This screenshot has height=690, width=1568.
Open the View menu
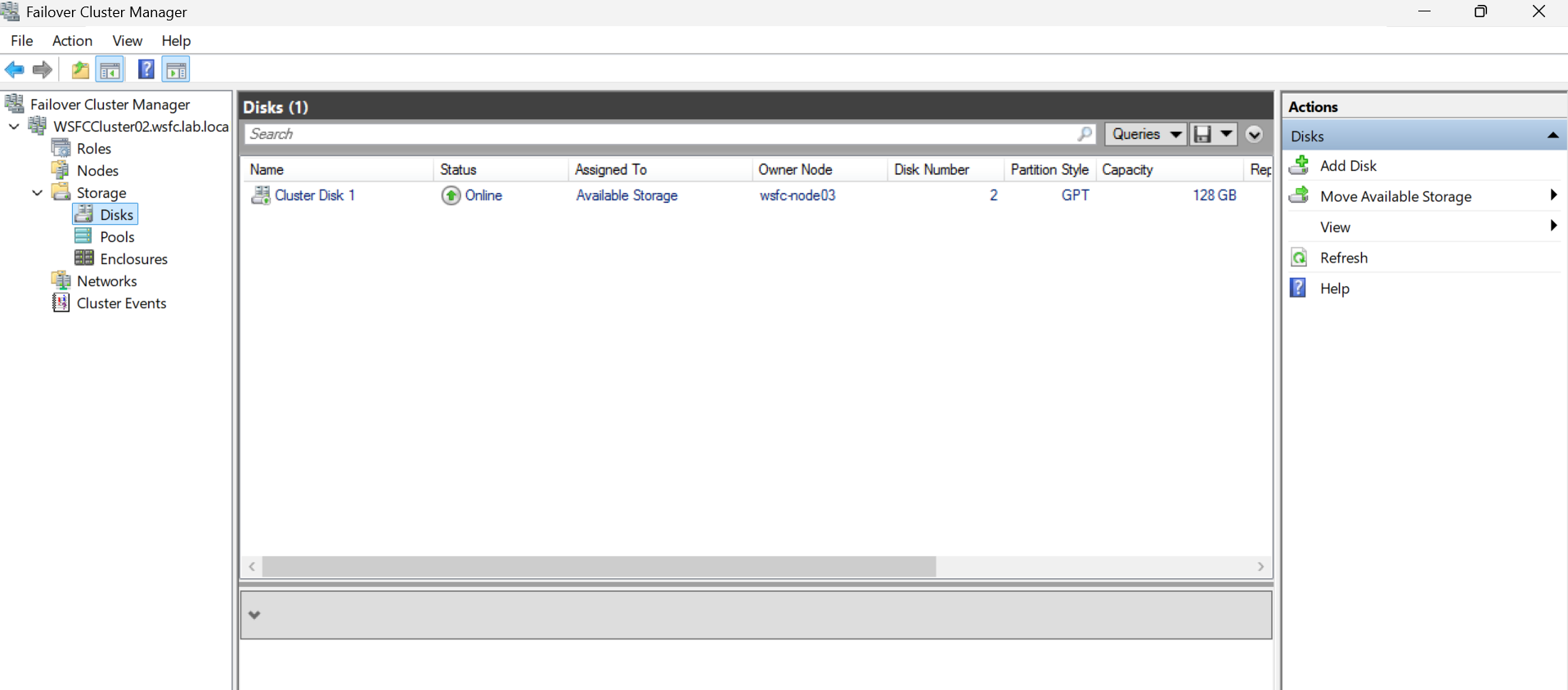(x=128, y=41)
